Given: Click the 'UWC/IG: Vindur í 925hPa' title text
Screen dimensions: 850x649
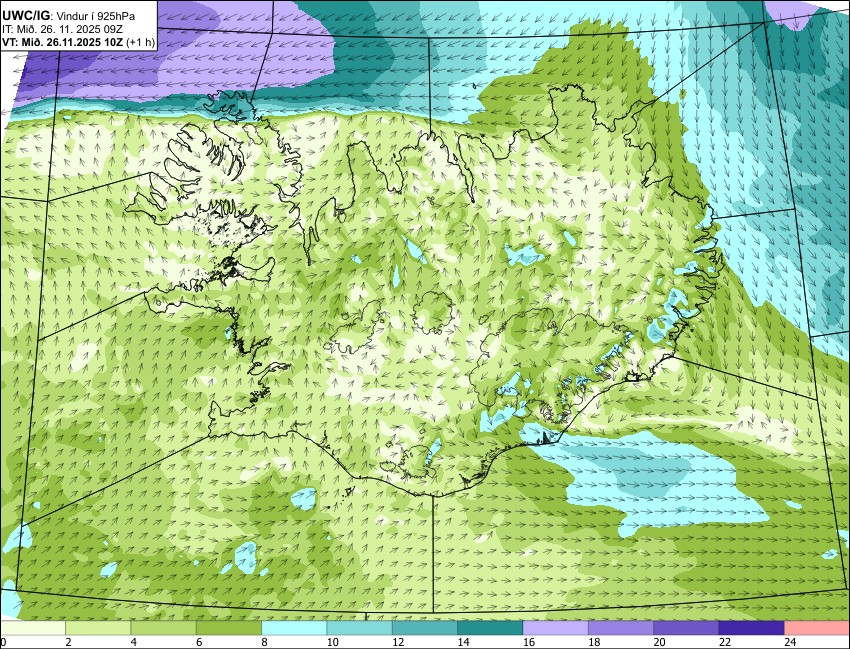Looking at the screenshot, I should pos(68,16).
